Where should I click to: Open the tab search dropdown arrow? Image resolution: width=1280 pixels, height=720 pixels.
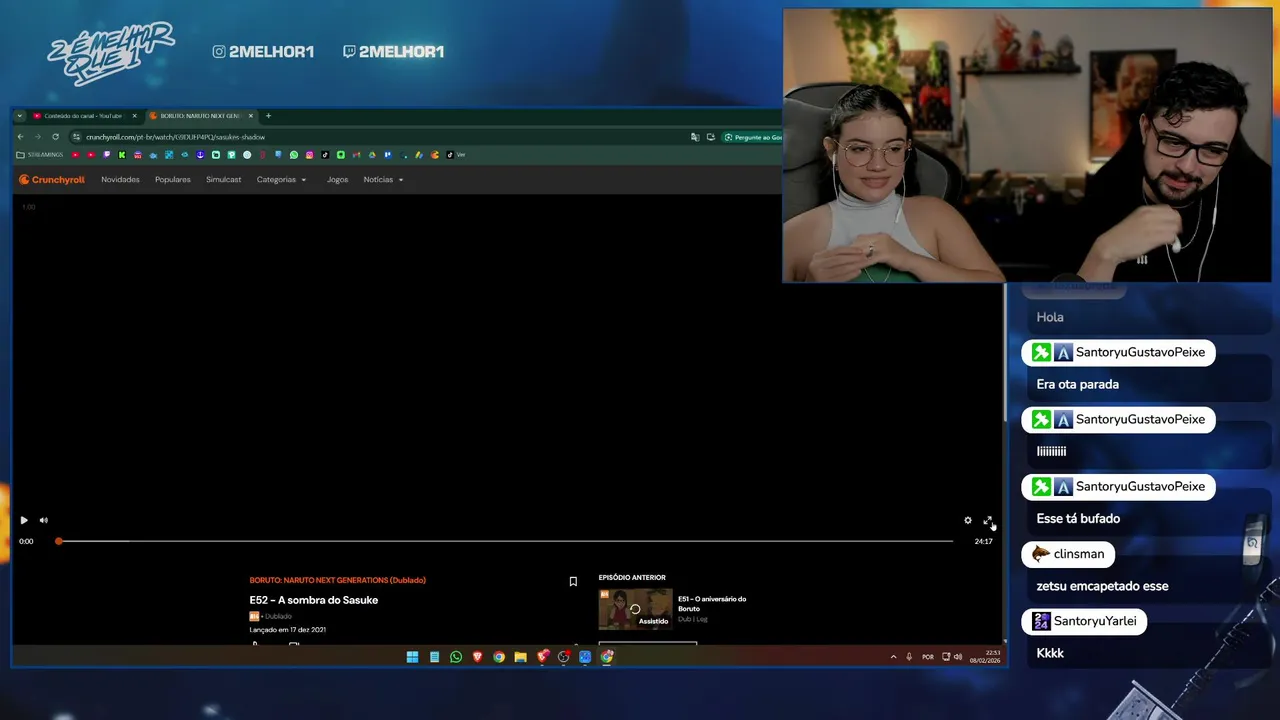tap(19, 116)
